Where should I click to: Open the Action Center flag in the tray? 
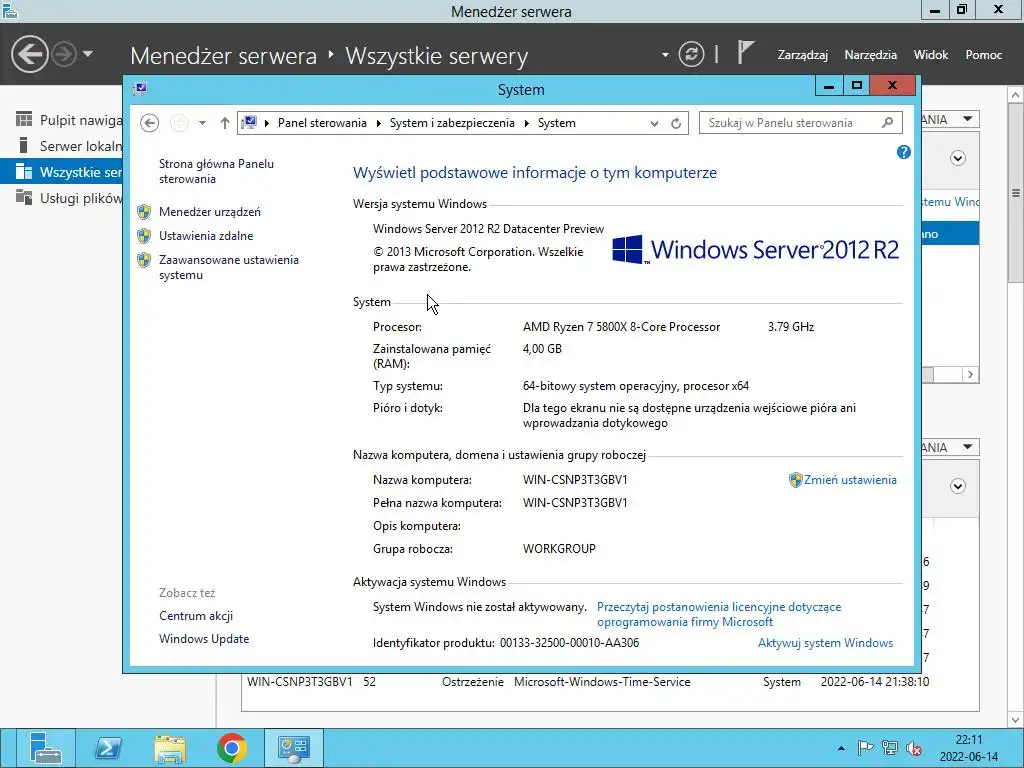865,747
